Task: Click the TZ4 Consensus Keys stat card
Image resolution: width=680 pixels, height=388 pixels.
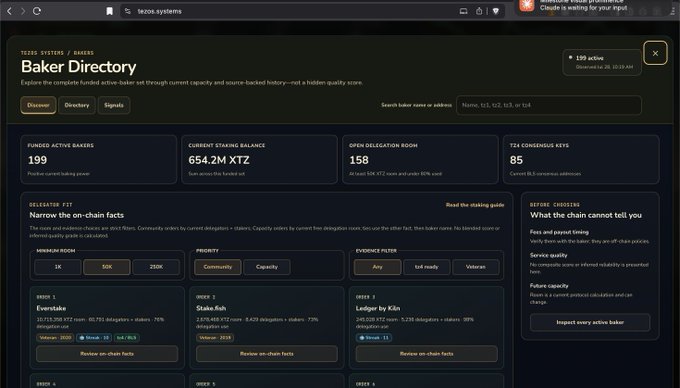Action: pos(581,159)
